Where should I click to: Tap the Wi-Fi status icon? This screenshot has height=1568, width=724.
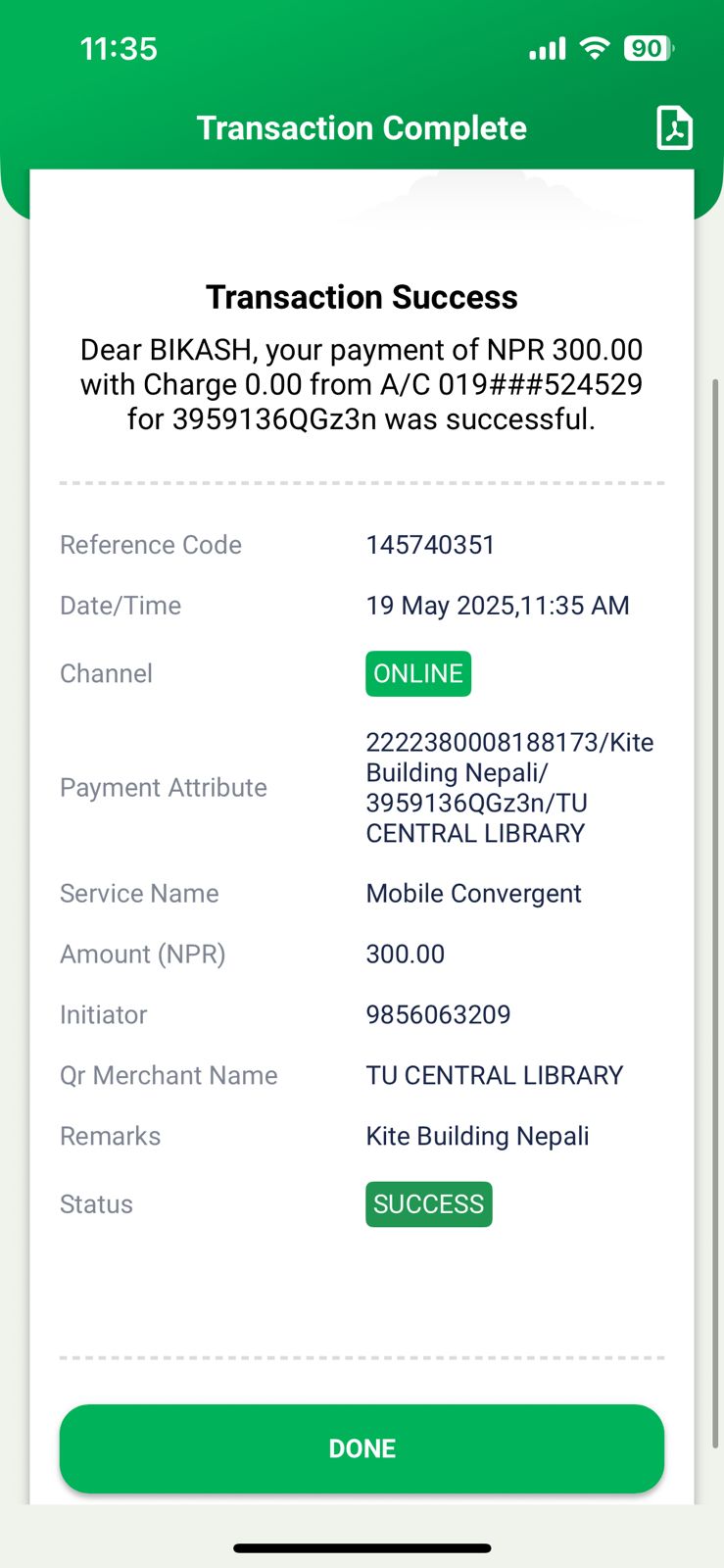click(x=595, y=48)
